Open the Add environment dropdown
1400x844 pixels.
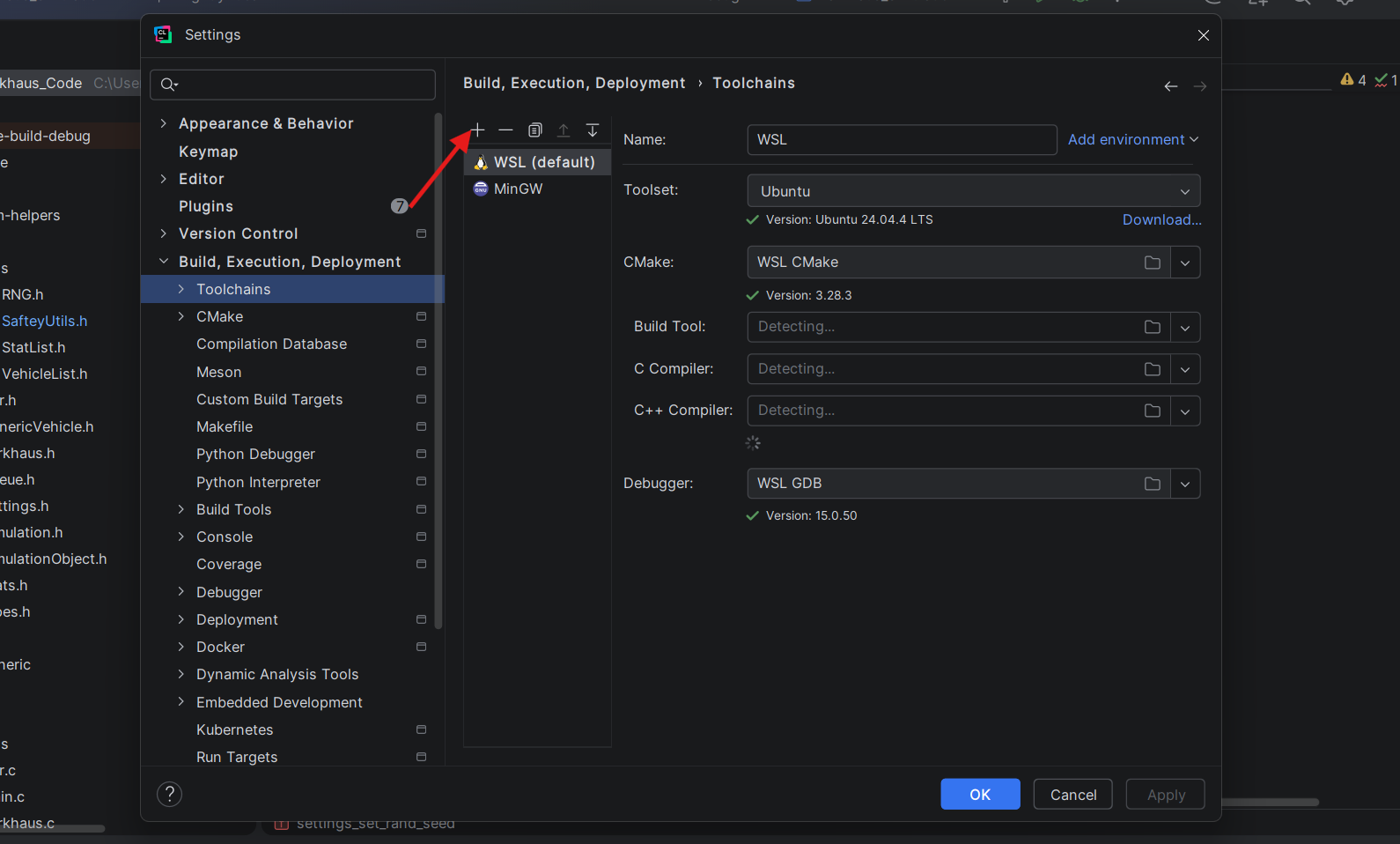pos(1133,139)
